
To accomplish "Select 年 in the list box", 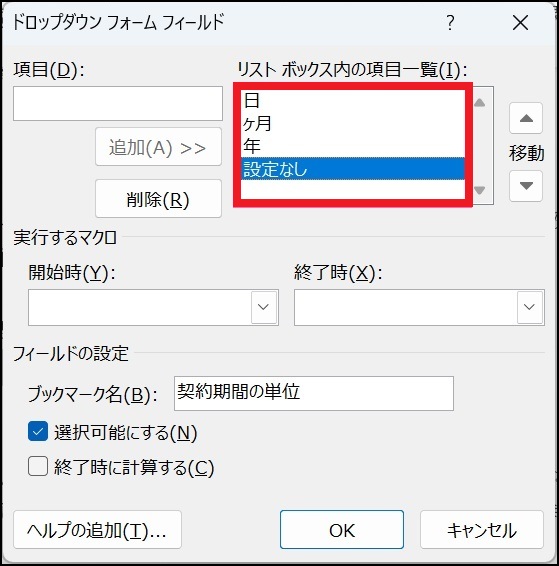I will [353, 146].
